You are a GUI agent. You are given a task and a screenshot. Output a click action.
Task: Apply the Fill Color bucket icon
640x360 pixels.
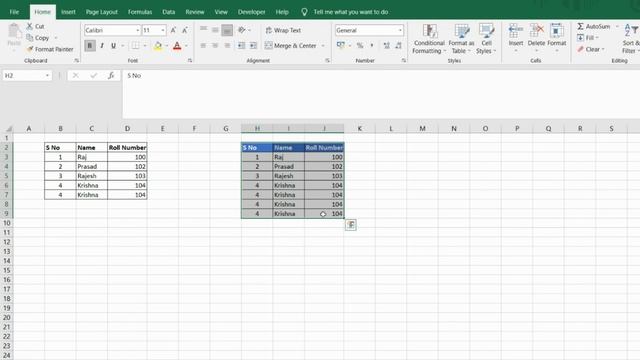(x=158, y=46)
